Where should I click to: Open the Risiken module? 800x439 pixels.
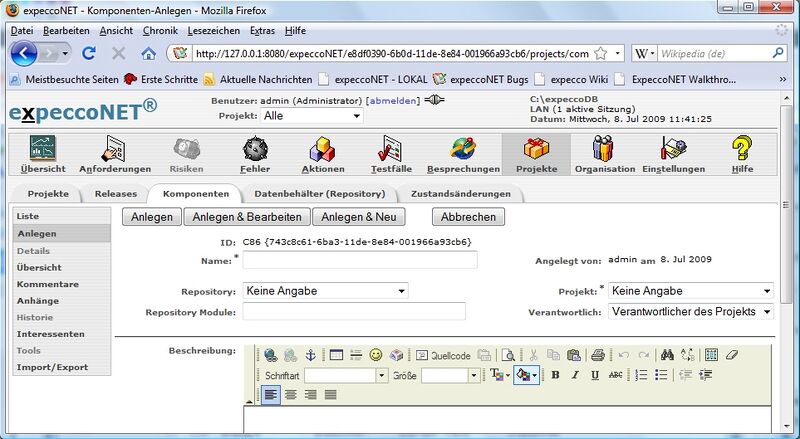pyautogui.click(x=186, y=155)
